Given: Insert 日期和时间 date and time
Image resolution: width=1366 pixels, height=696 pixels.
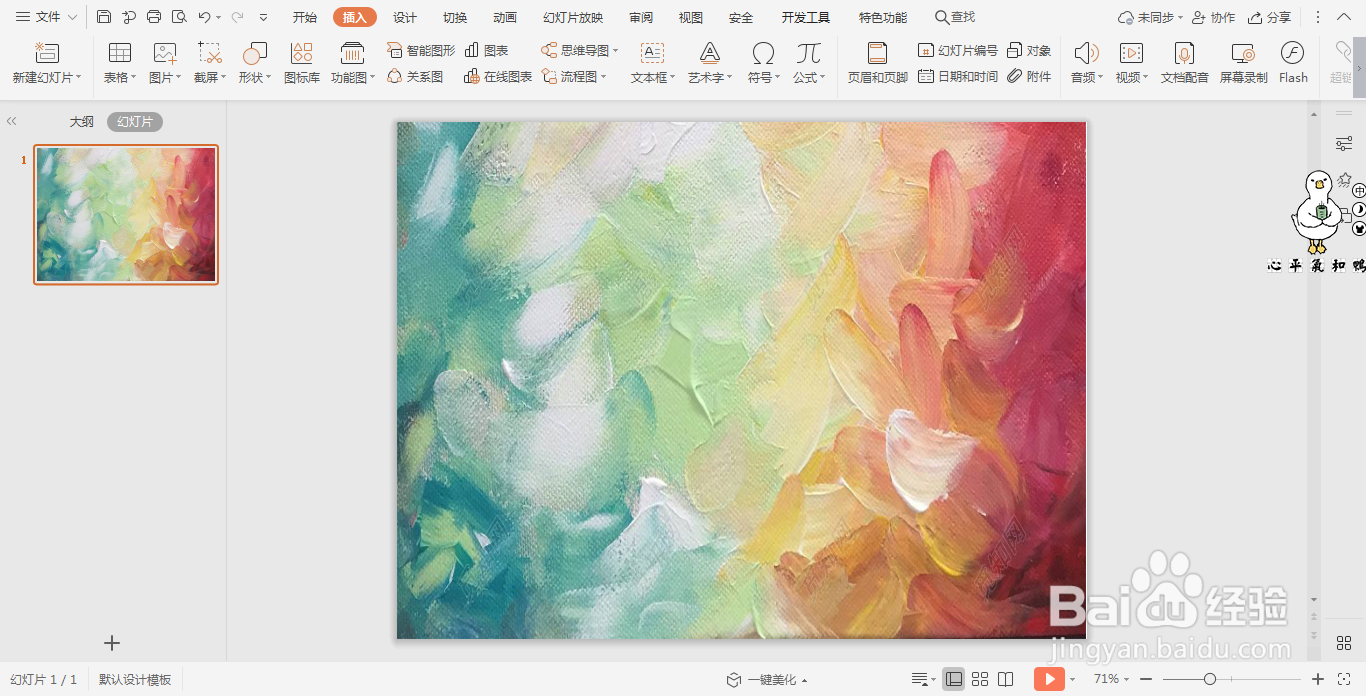Looking at the screenshot, I should coord(958,76).
